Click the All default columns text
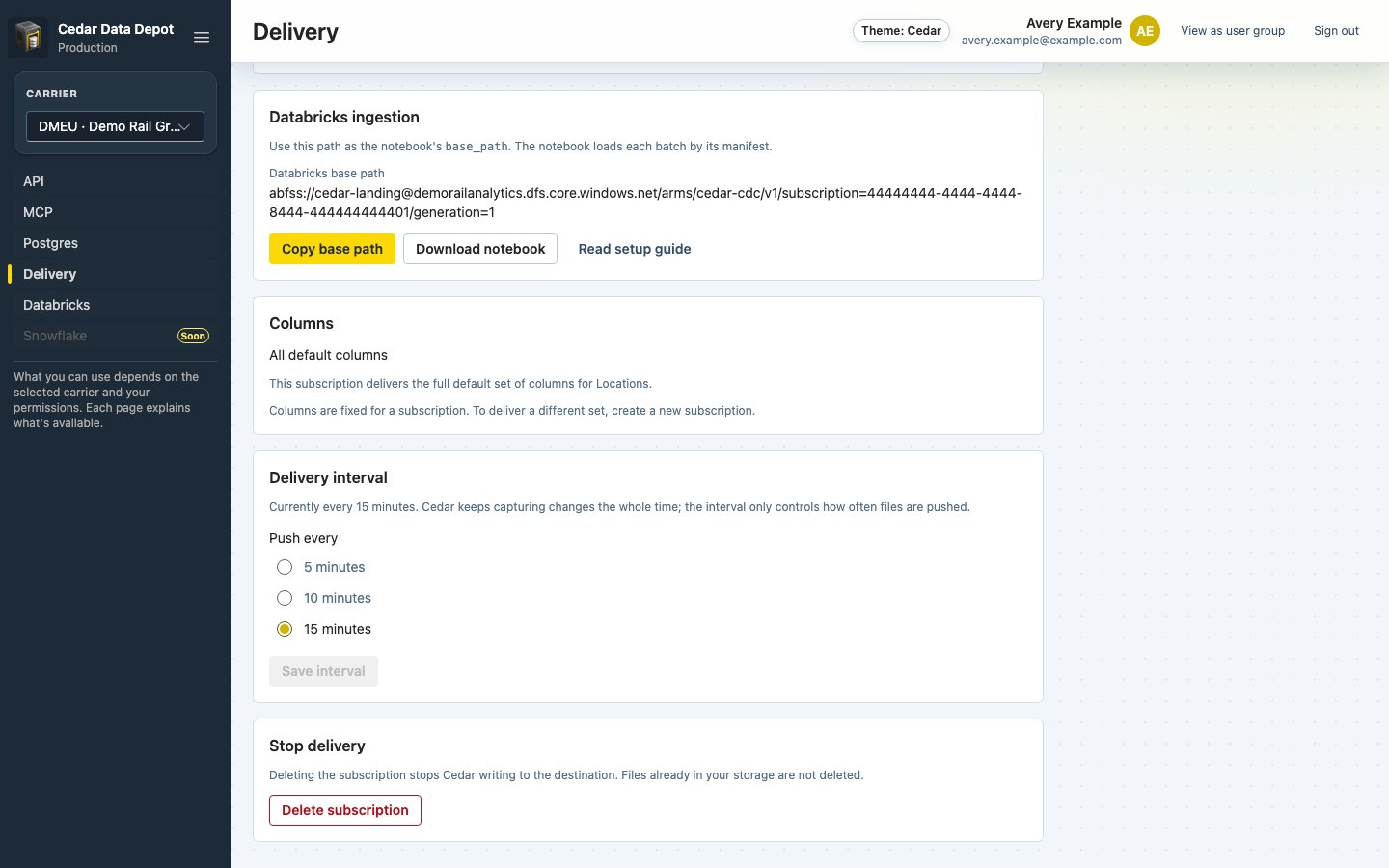 tap(328, 355)
